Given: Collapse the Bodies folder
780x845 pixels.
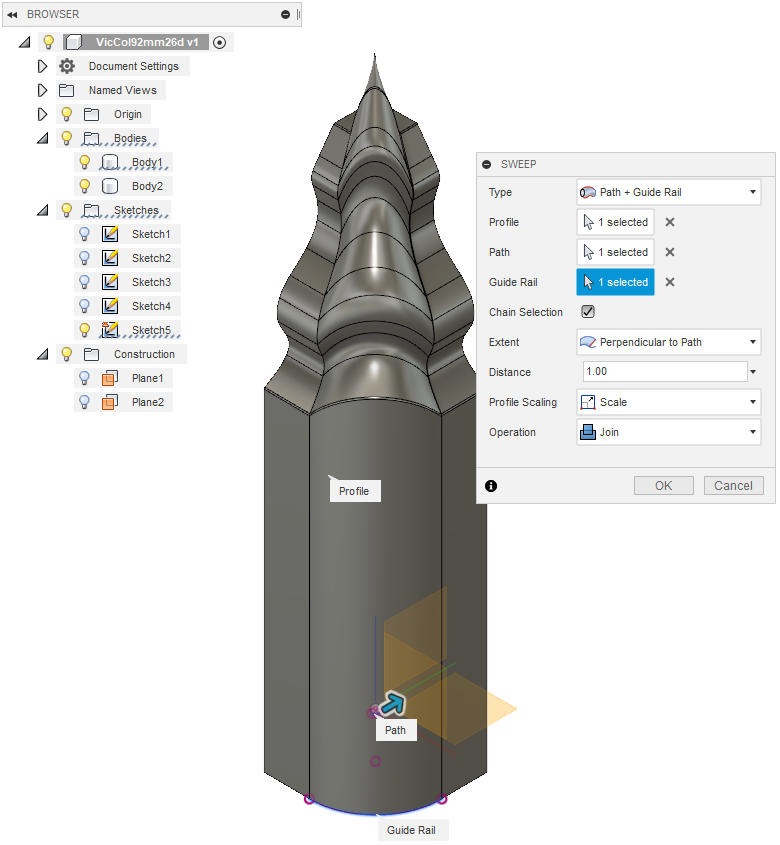Looking at the screenshot, I should pyautogui.click(x=42, y=138).
